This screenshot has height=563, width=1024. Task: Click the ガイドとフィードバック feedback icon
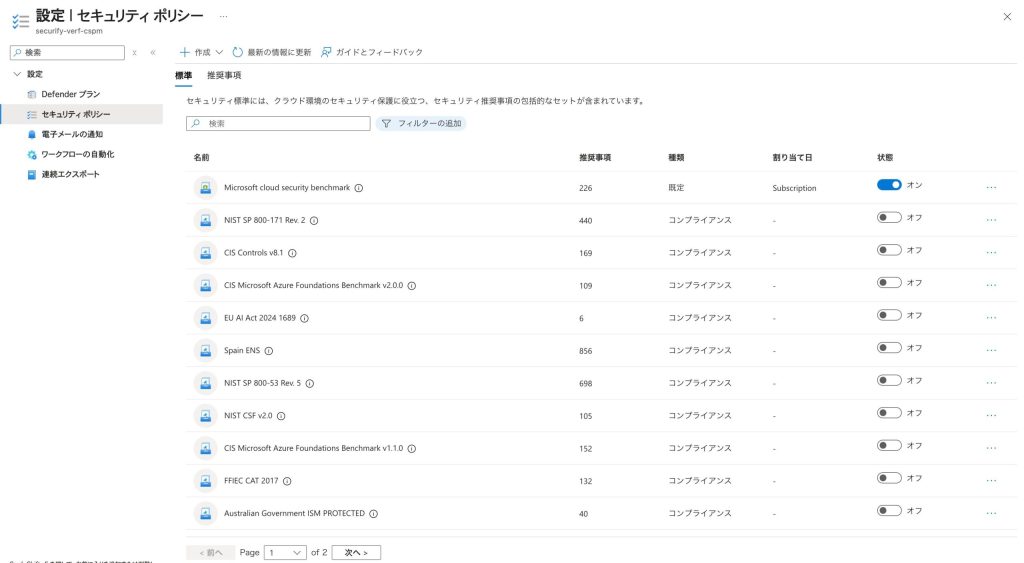point(327,52)
